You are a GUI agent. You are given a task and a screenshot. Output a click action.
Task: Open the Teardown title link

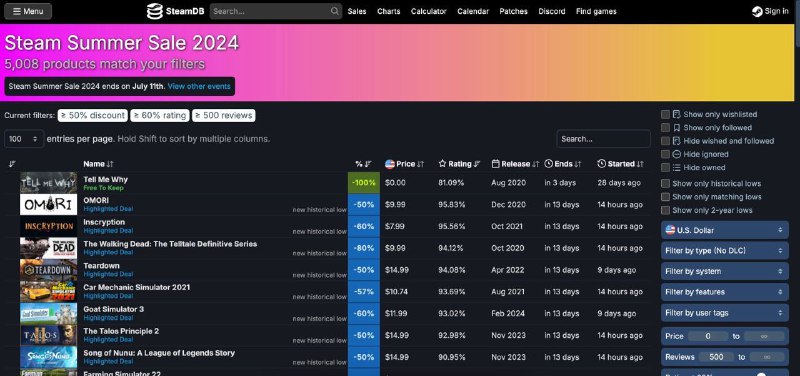tap(102, 266)
